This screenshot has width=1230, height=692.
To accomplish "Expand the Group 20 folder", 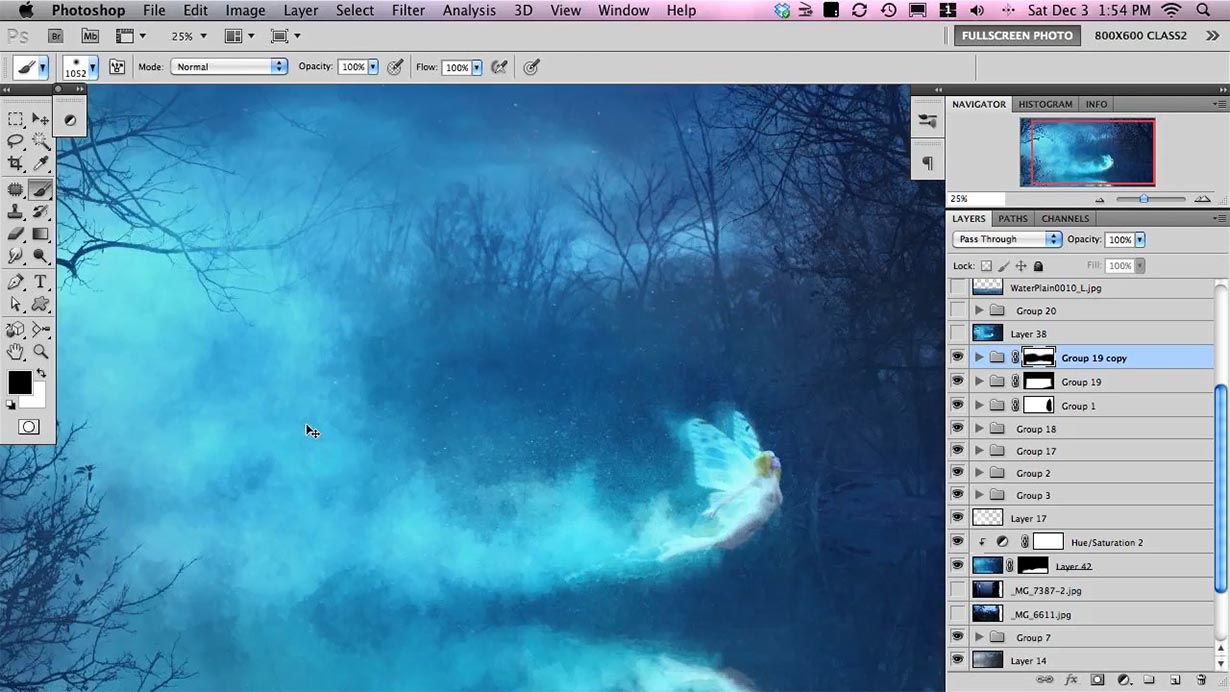I will [x=979, y=311].
